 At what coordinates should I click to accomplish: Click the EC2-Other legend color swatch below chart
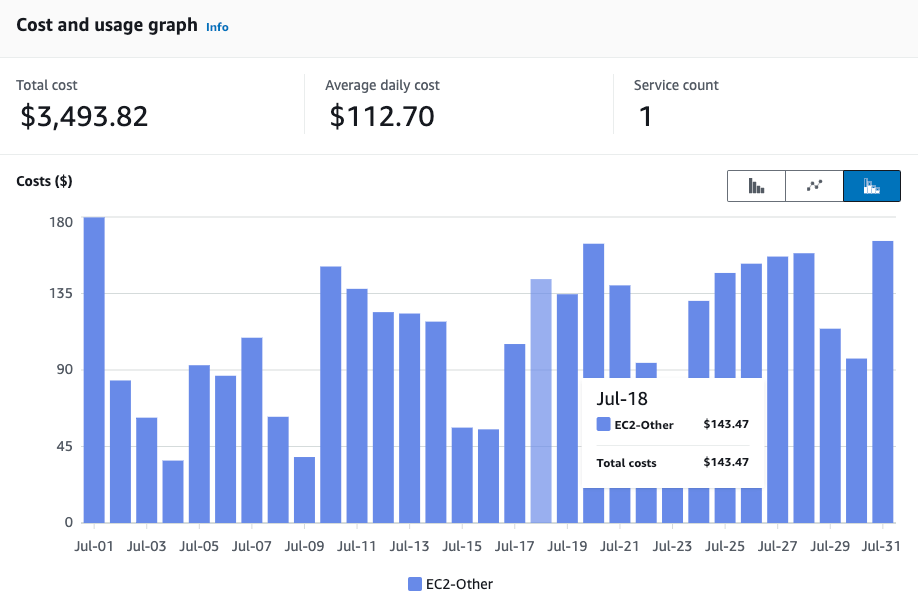[x=414, y=584]
